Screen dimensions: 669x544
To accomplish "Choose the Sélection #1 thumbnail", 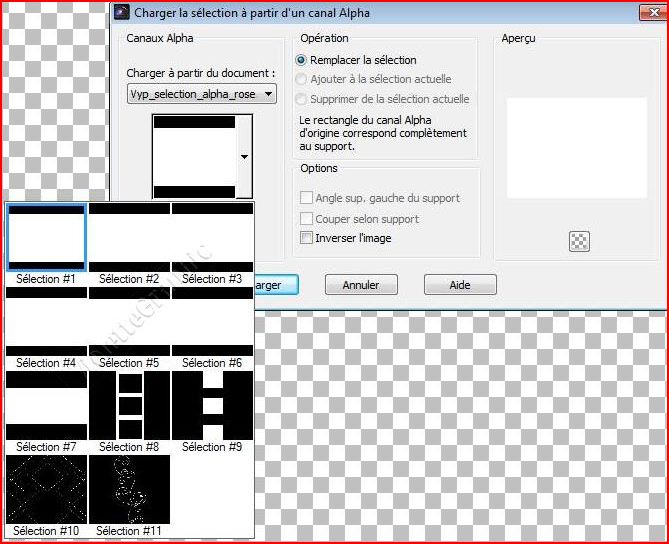I will 46,237.
